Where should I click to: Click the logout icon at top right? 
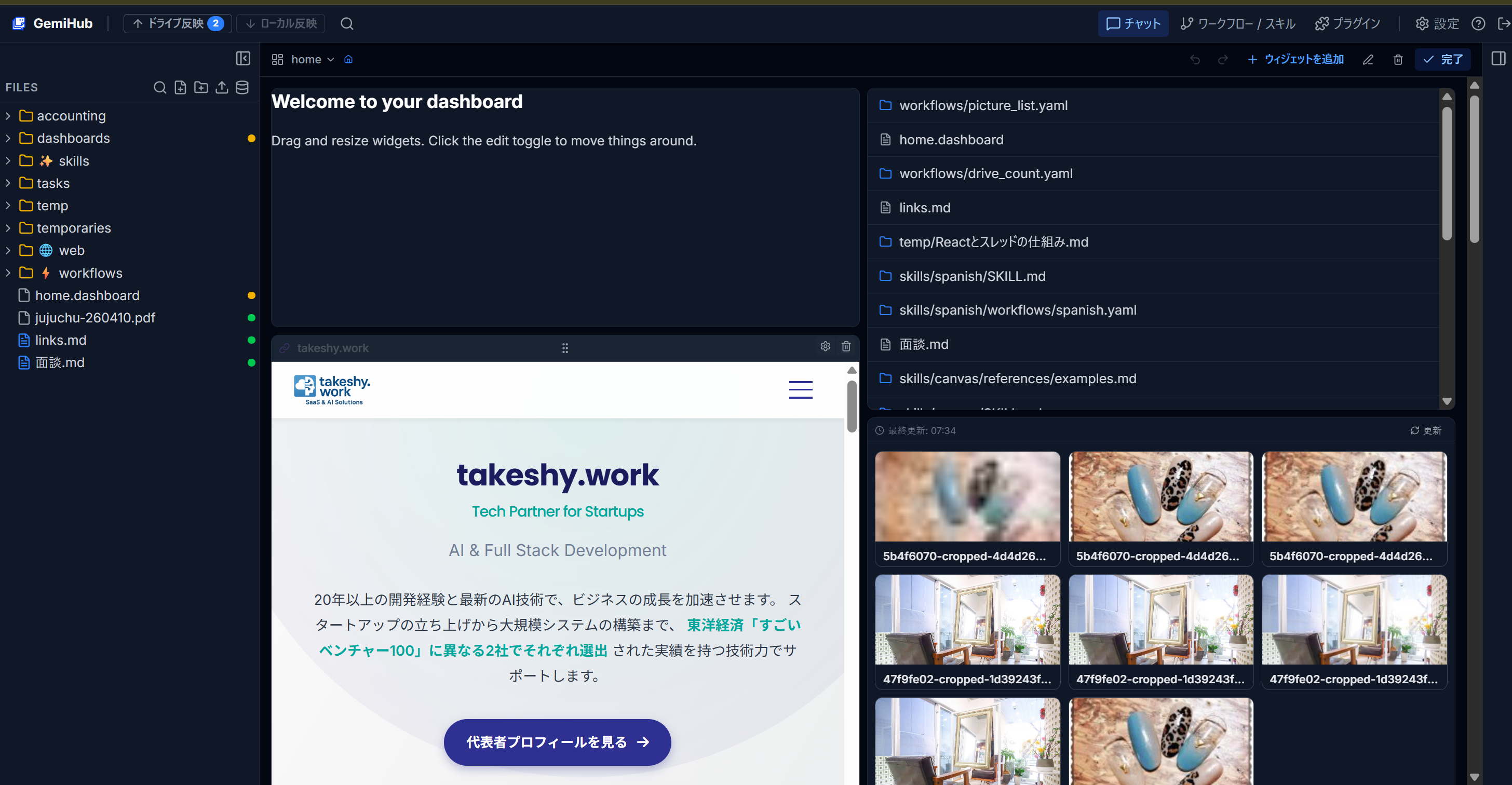(x=1504, y=23)
